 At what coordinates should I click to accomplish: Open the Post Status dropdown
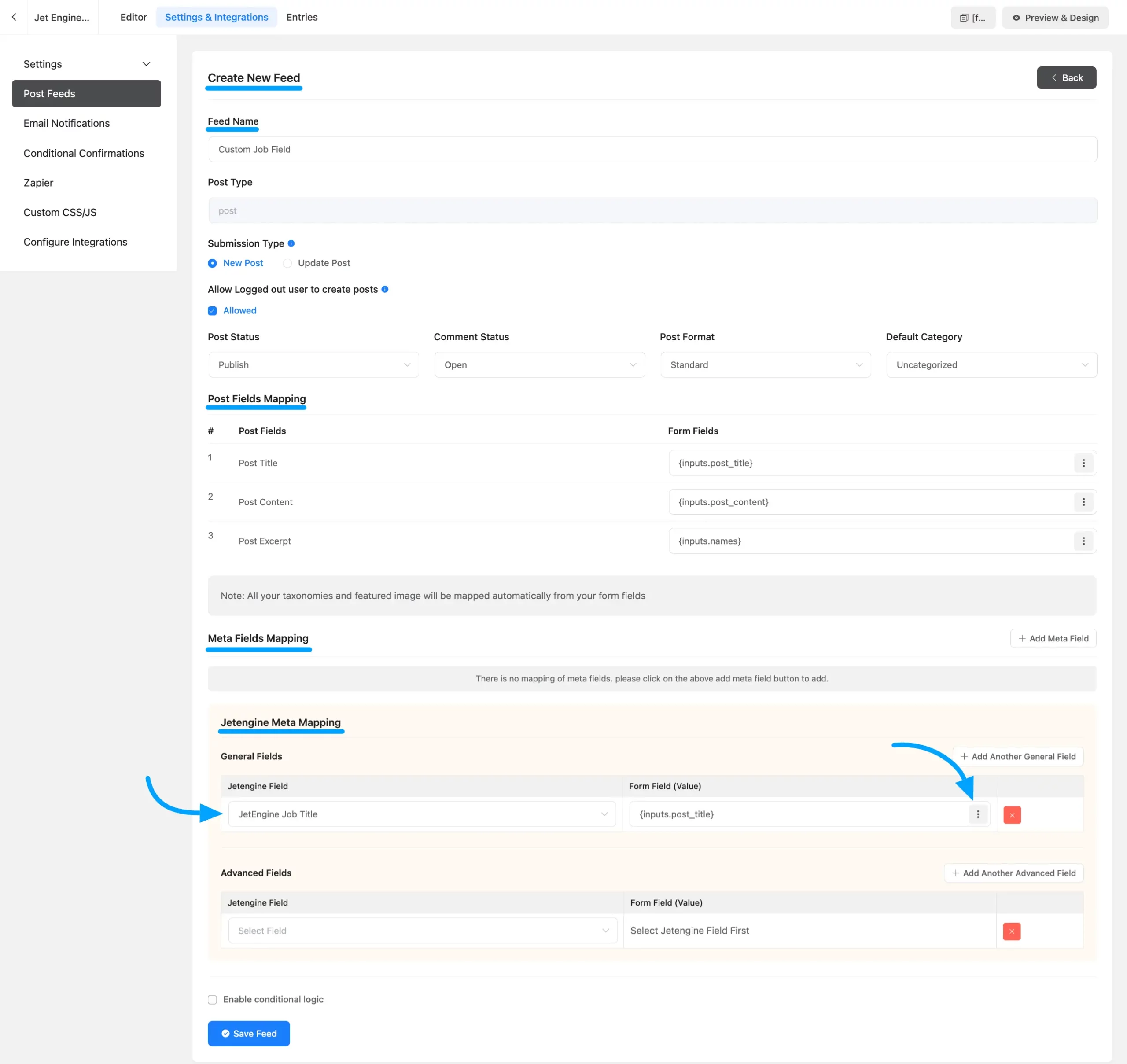313,364
